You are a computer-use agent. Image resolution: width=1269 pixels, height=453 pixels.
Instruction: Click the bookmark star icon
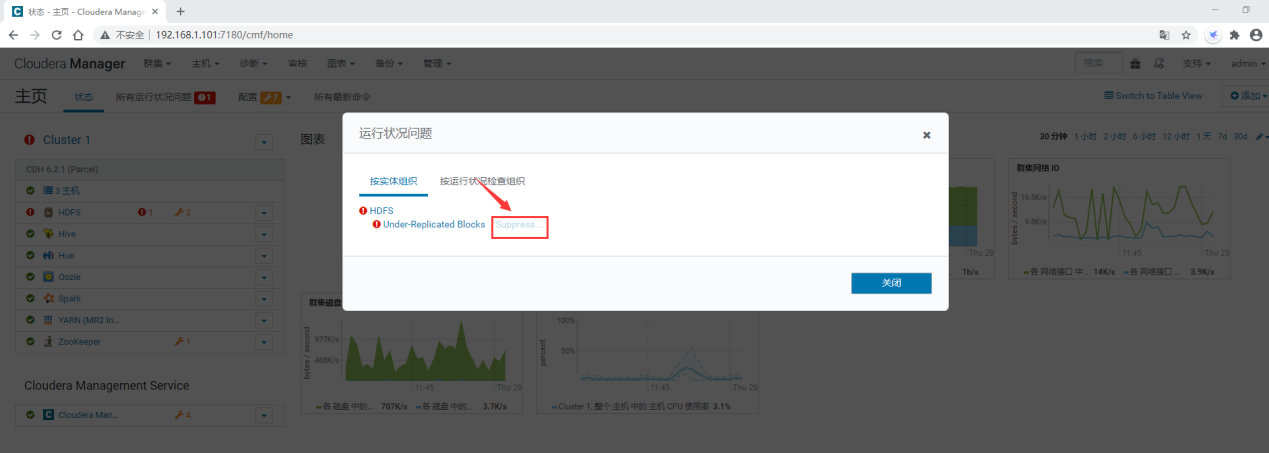pyautogui.click(x=1186, y=34)
